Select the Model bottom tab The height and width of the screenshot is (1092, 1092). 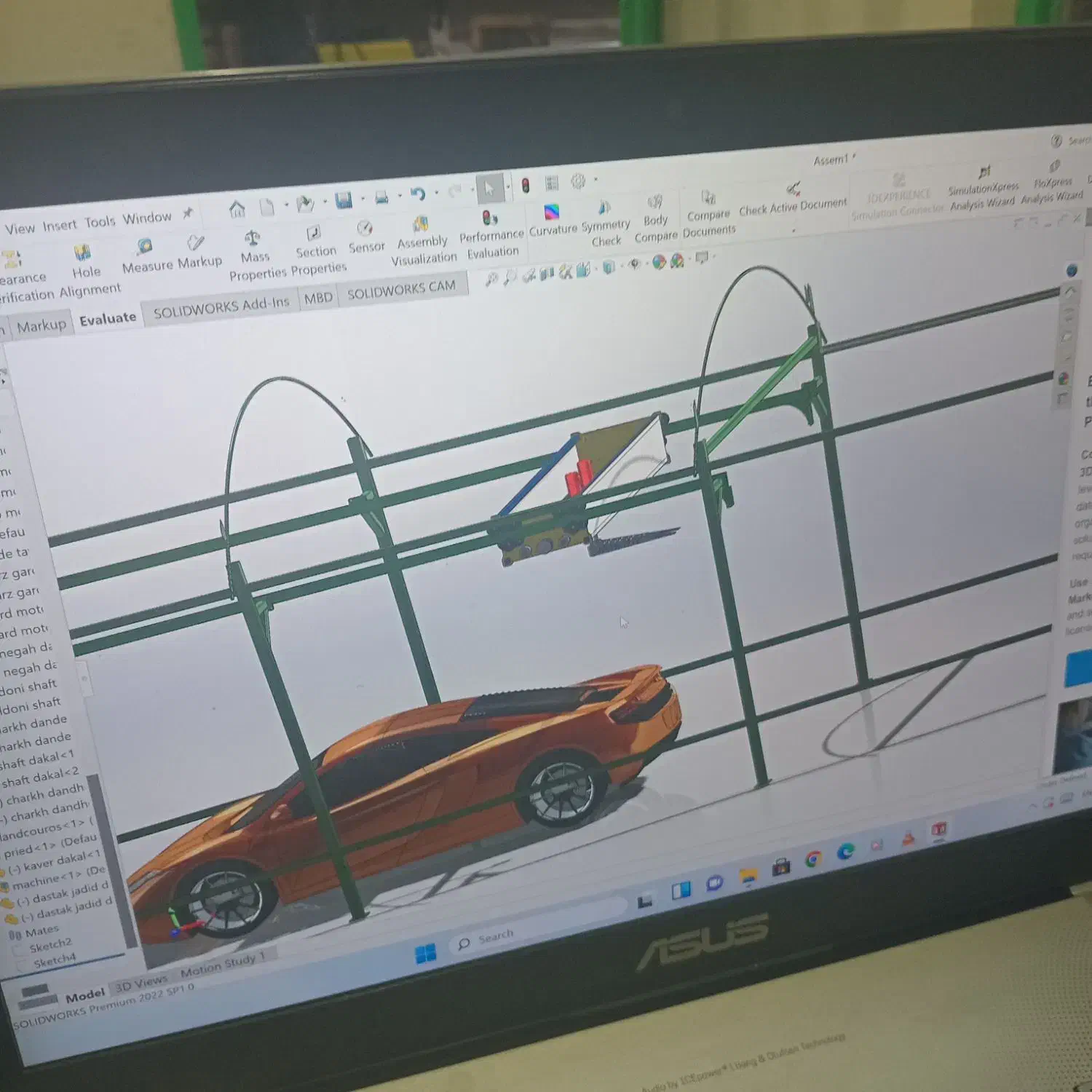(x=84, y=995)
